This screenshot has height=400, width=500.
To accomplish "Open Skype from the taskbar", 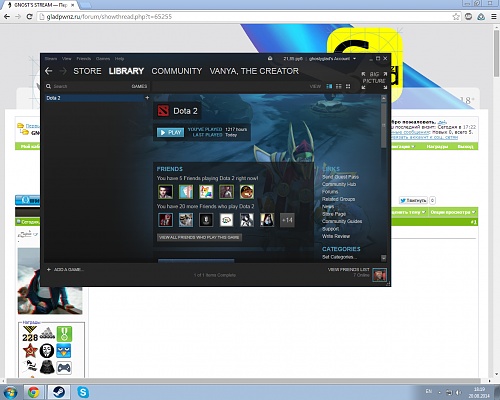I will 83,392.
